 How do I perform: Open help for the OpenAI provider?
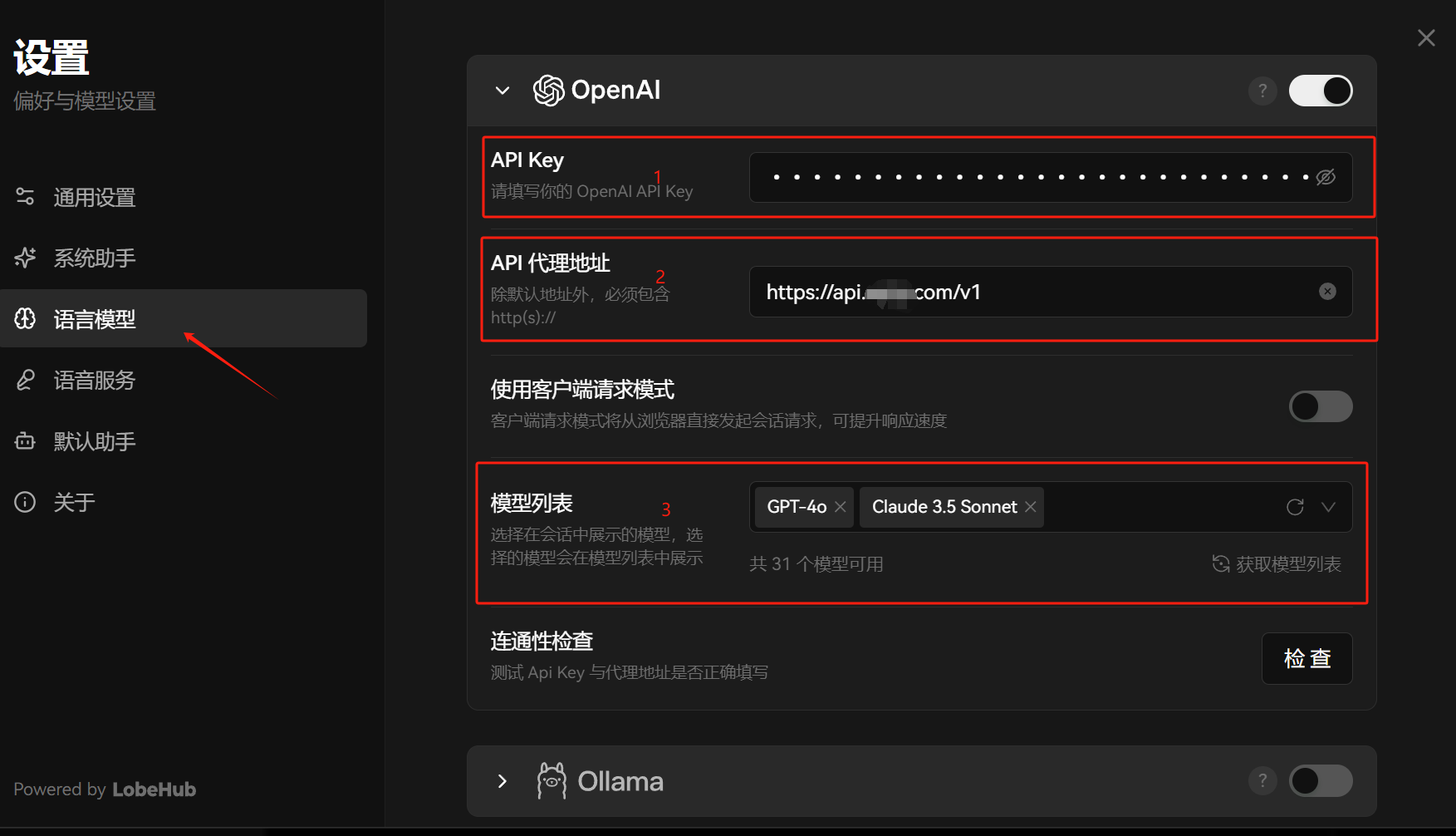click(1262, 91)
